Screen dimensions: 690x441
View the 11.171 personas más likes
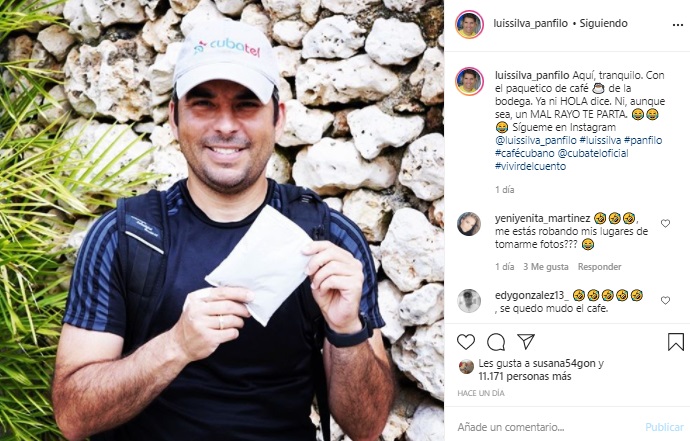click(525, 376)
